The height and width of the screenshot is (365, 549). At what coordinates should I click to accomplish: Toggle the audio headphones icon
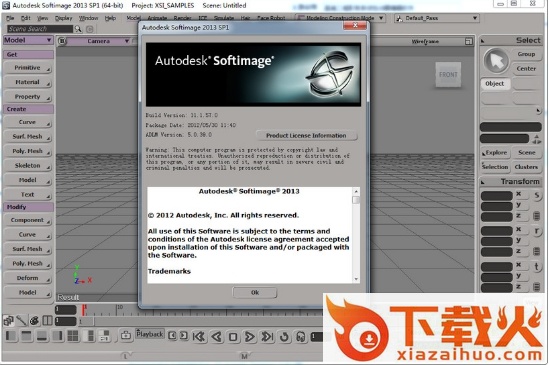(300, 337)
